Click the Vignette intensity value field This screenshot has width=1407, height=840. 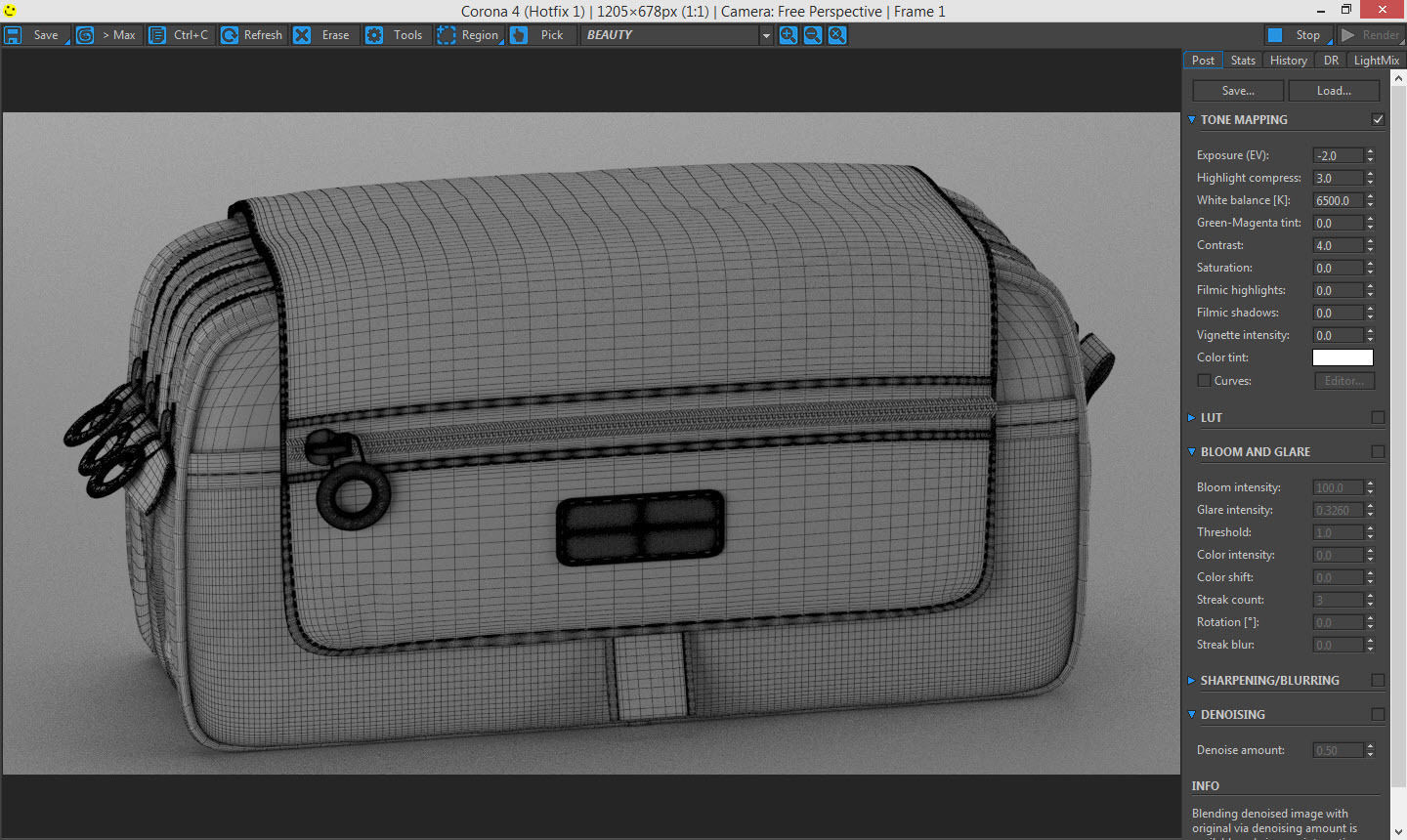[1338, 335]
